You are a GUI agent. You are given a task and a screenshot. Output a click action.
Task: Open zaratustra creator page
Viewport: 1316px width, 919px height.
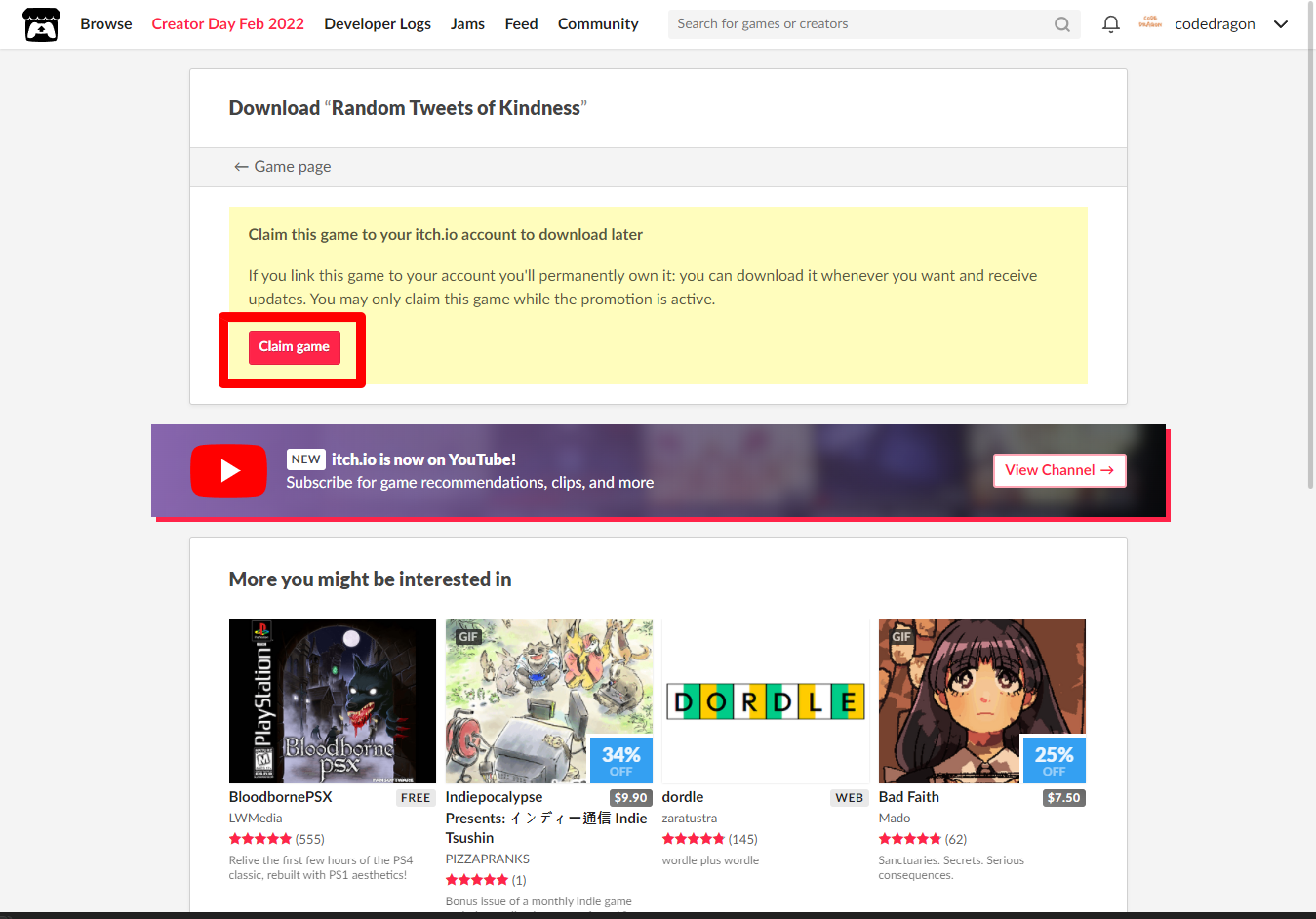coord(690,819)
